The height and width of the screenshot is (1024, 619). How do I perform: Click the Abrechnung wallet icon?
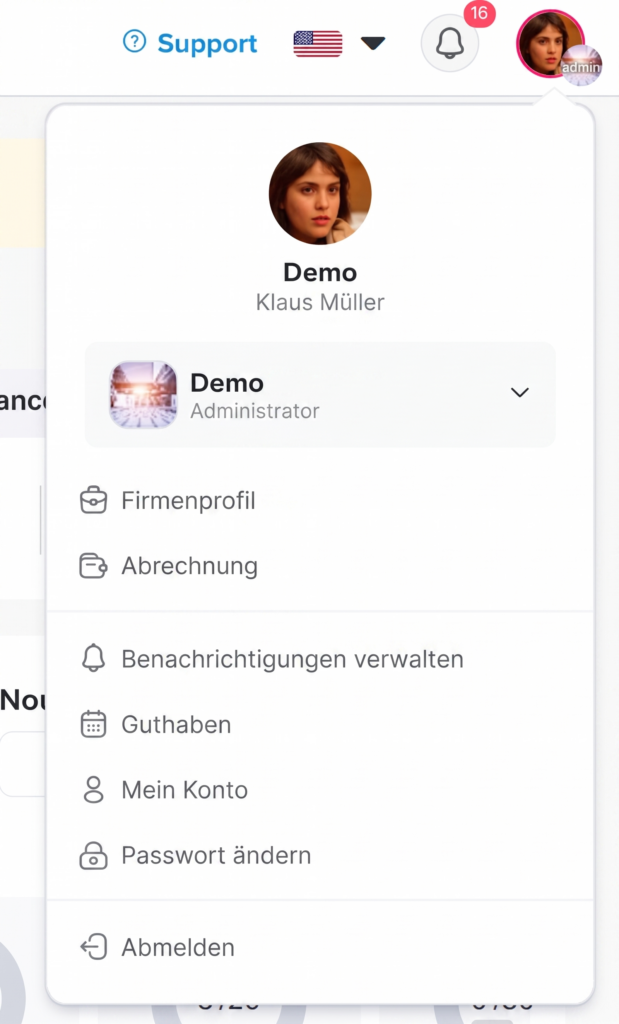pos(93,566)
